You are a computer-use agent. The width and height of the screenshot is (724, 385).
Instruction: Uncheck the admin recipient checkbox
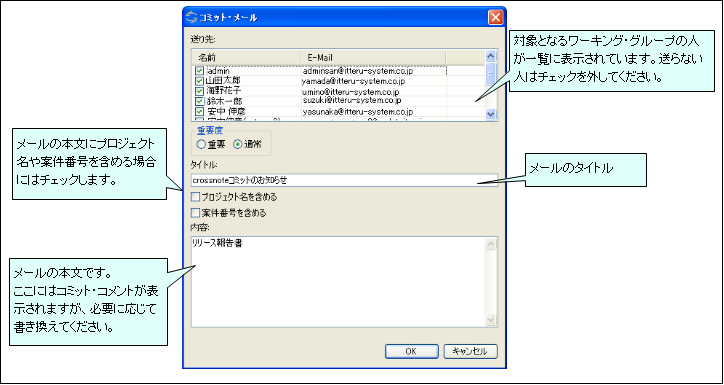199,71
